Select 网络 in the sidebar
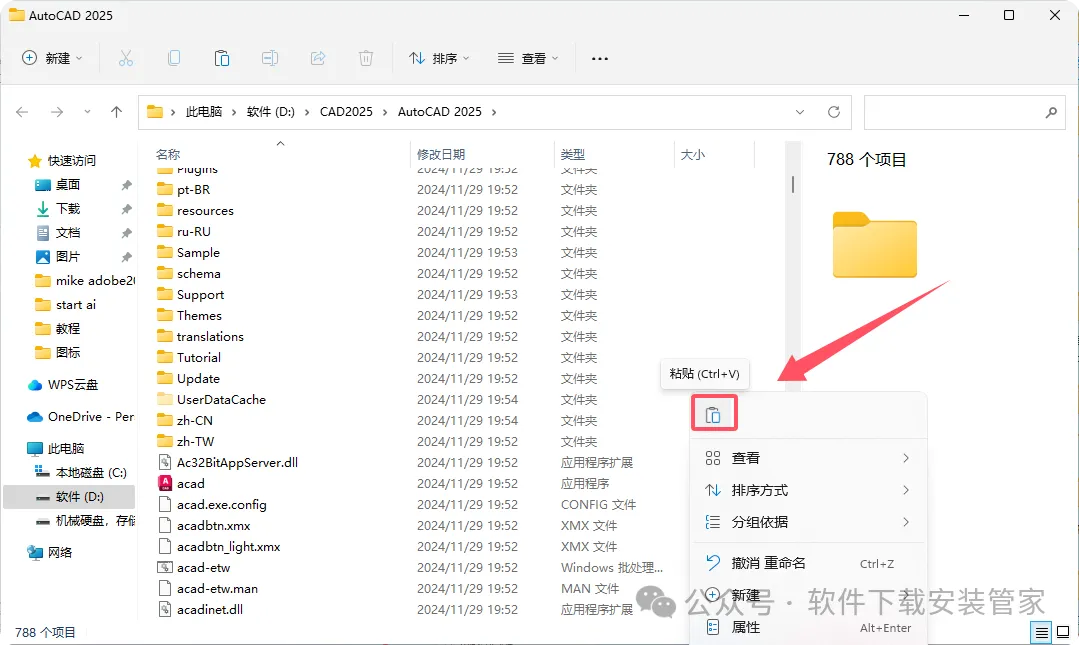This screenshot has width=1079, height=645. pyautogui.click(x=60, y=552)
